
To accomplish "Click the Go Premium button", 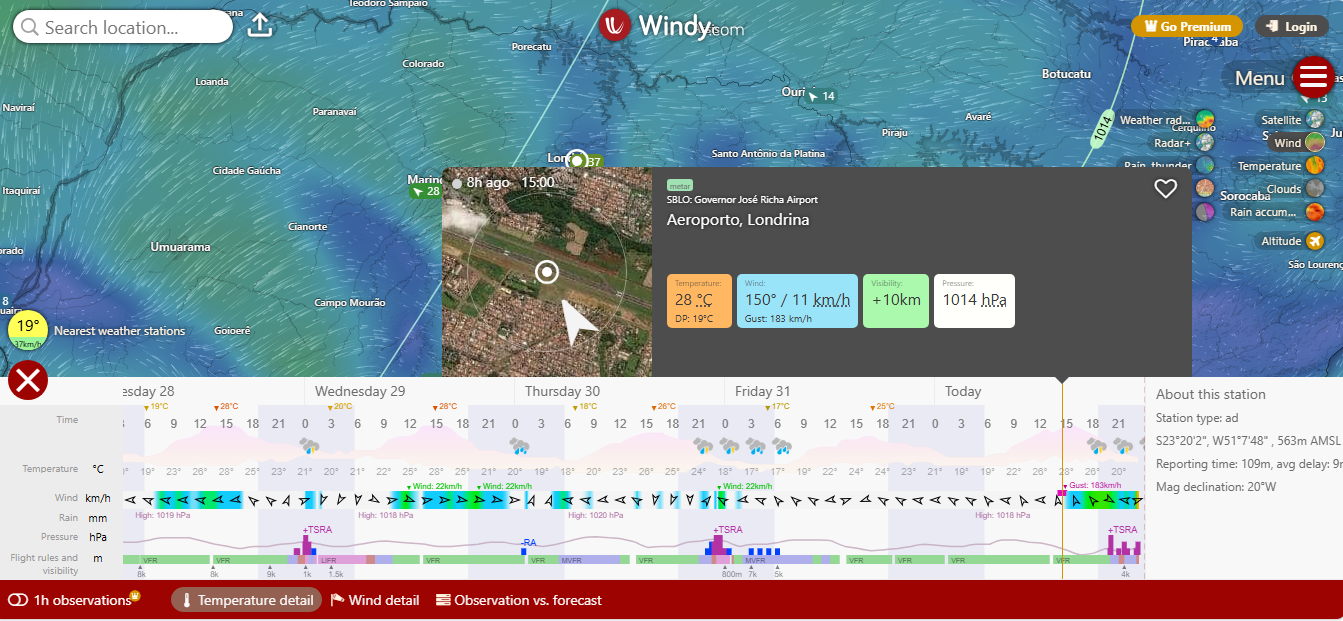I will click(1187, 27).
